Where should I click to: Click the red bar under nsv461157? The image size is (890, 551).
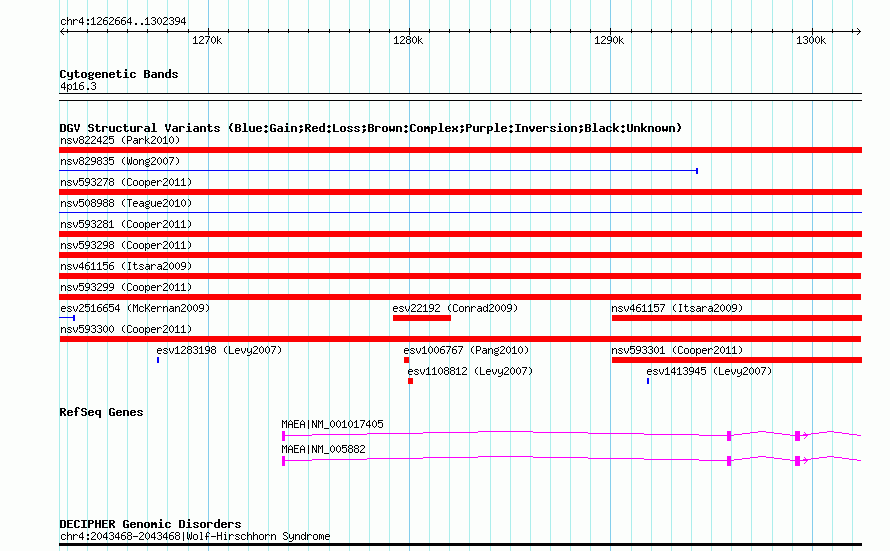pyautogui.click(x=737, y=318)
